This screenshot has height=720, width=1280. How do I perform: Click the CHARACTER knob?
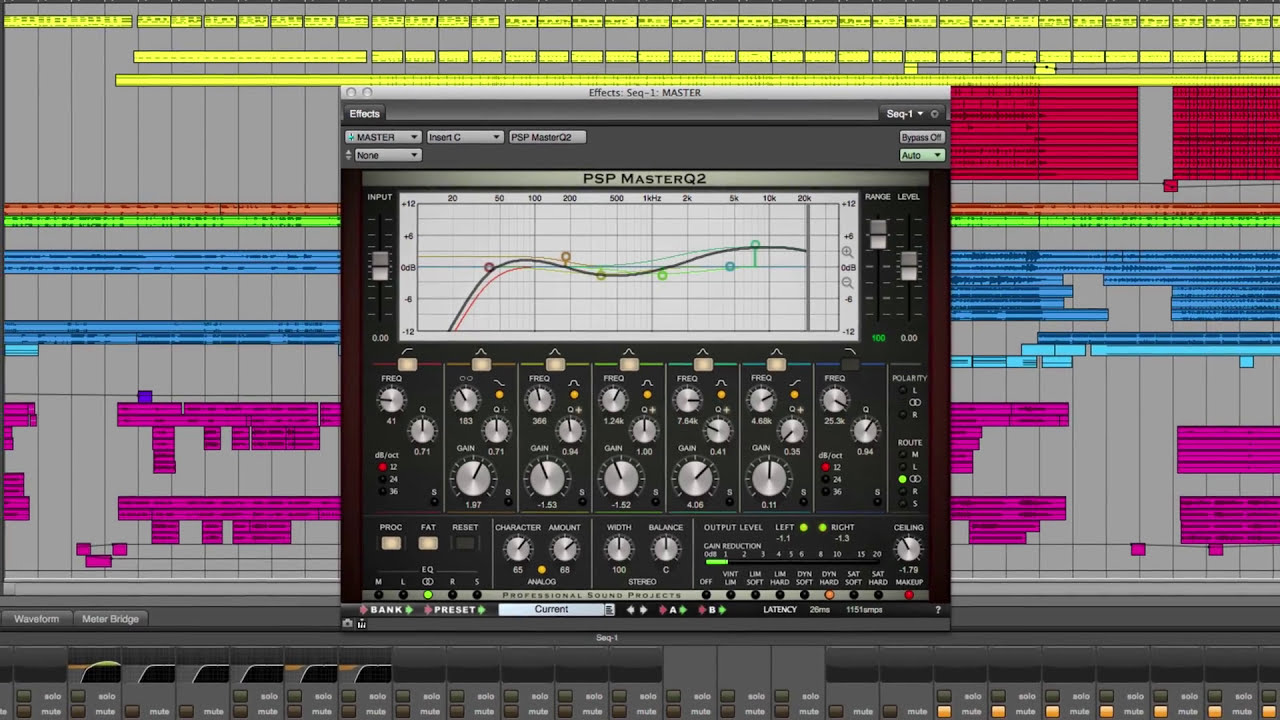(517, 548)
